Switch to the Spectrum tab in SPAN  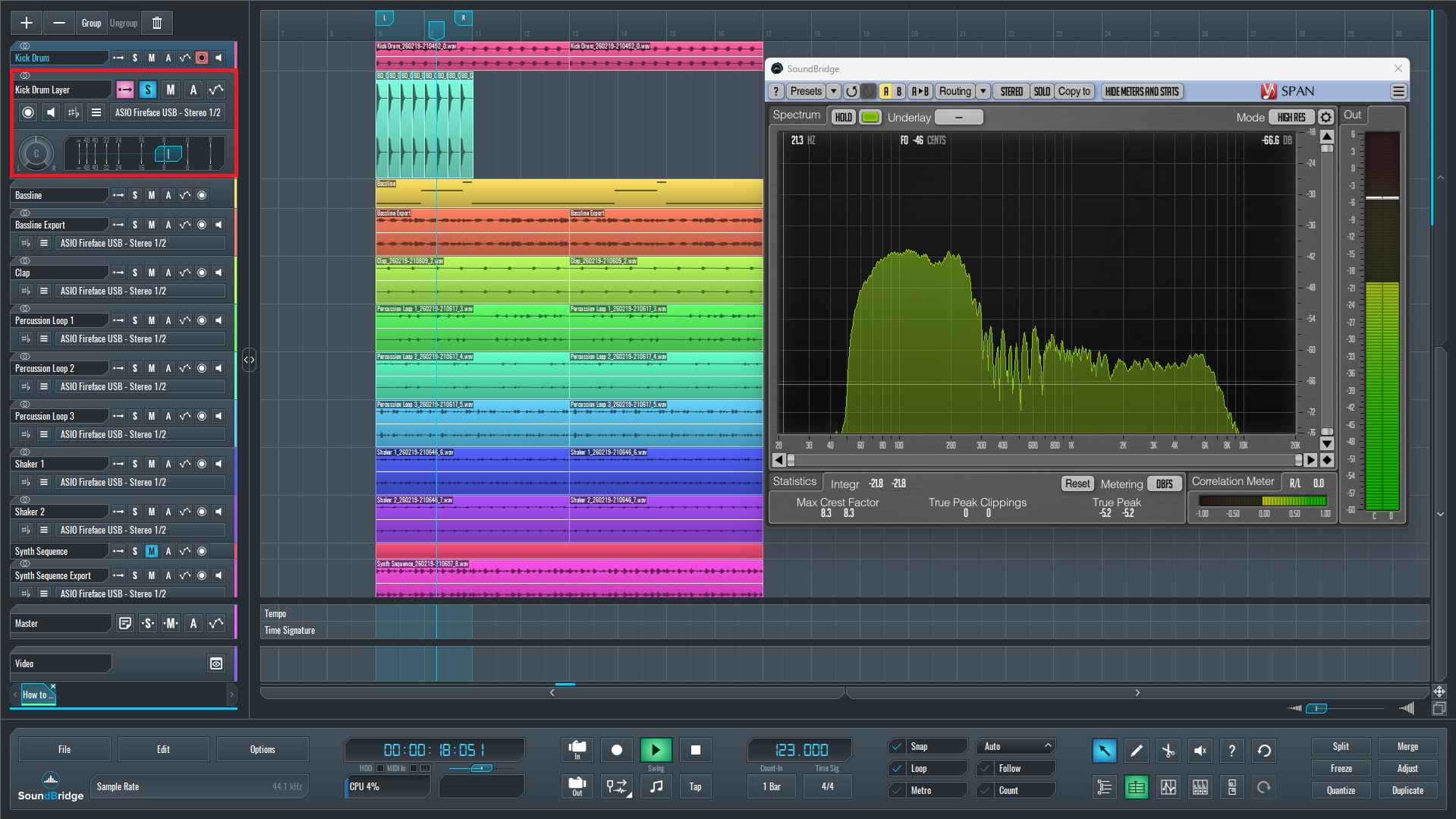tap(797, 115)
